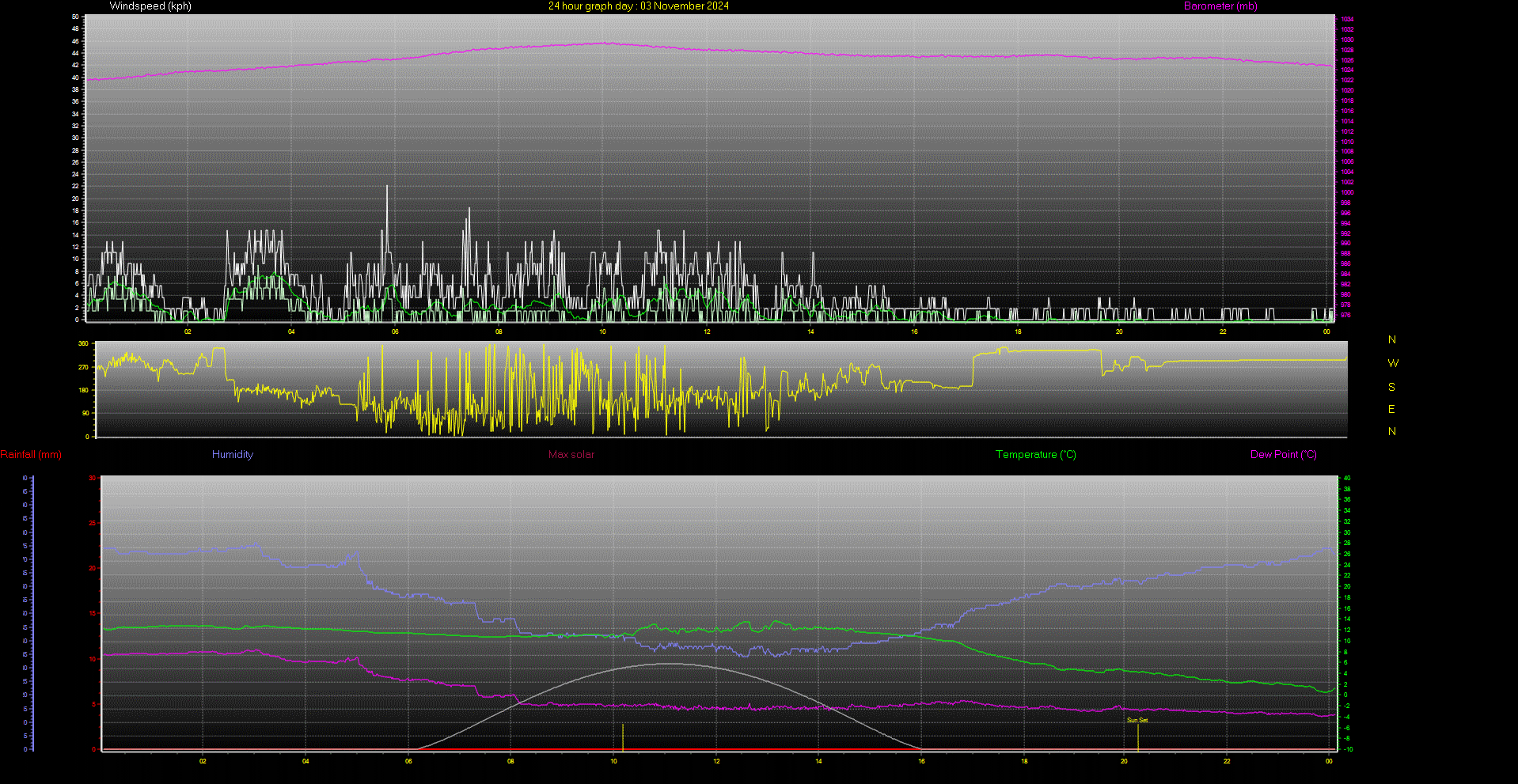1518x784 pixels.
Task: Click the "-10" value on green temperature axis
Action: point(1347,749)
